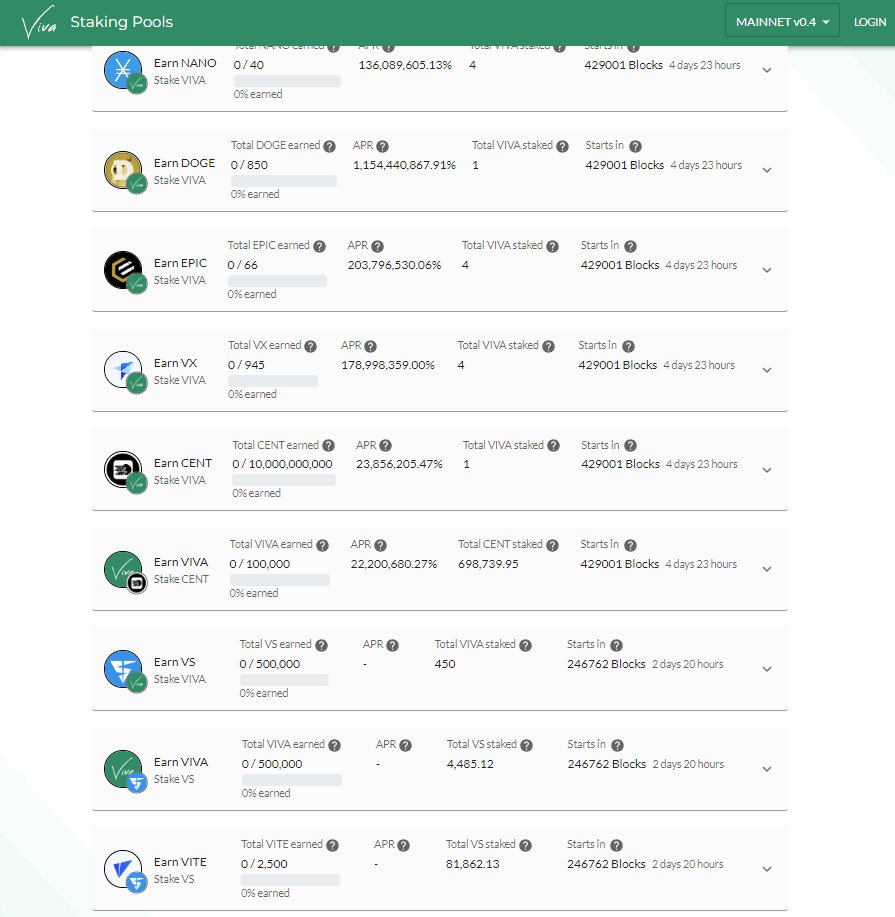Click Total VIVA staked help icon in VX row
Image resolution: width=895 pixels, height=917 pixels.
click(548, 346)
